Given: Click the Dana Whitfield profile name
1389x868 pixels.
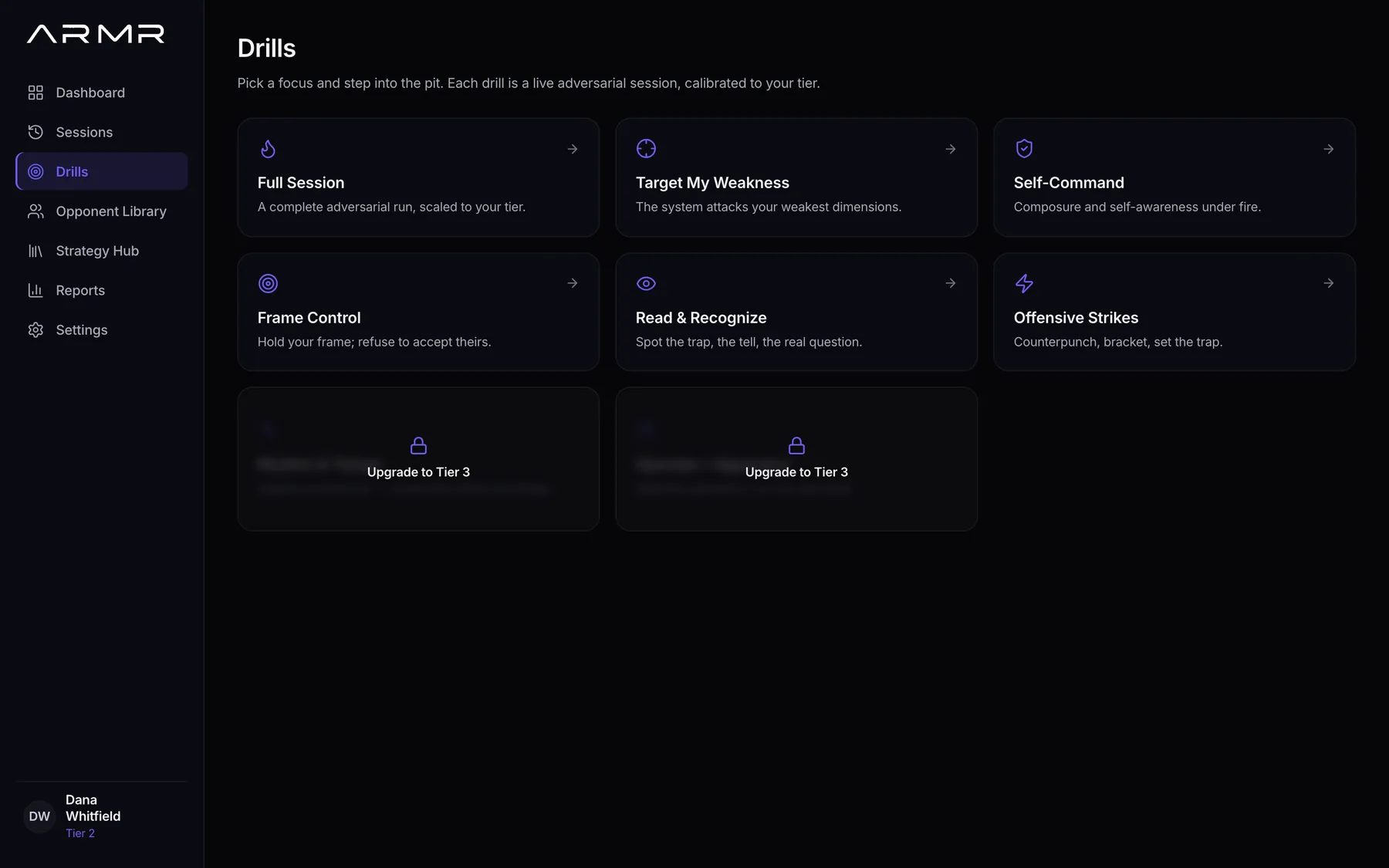Looking at the screenshot, I should pos(93,808).
